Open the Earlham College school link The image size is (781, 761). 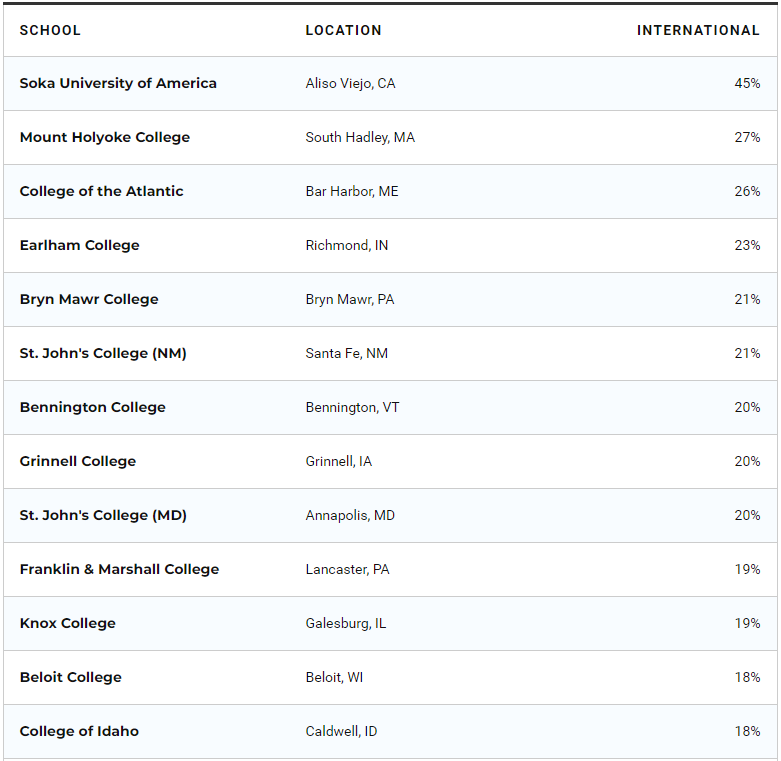tap(79, 245)
